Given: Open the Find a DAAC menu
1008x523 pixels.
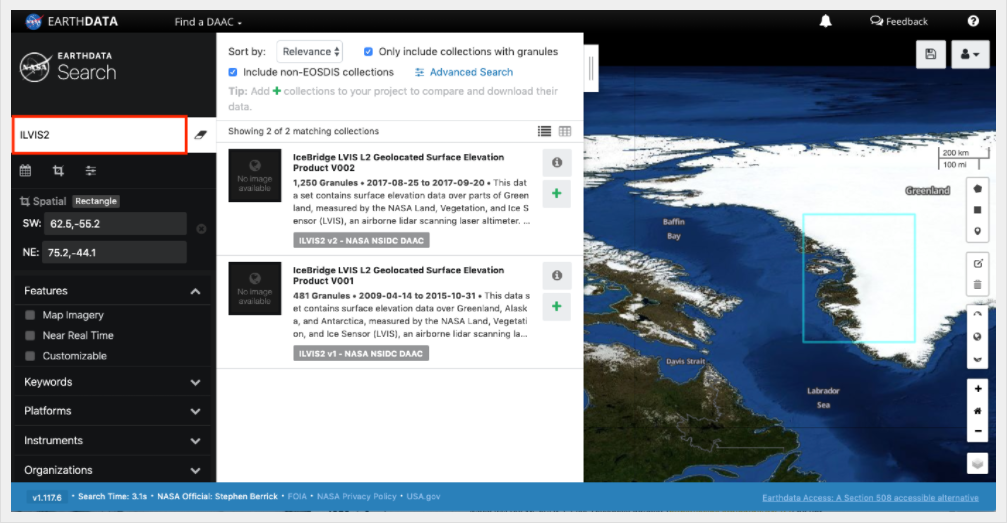Looking at the screenshot, I should coord(208,22).
